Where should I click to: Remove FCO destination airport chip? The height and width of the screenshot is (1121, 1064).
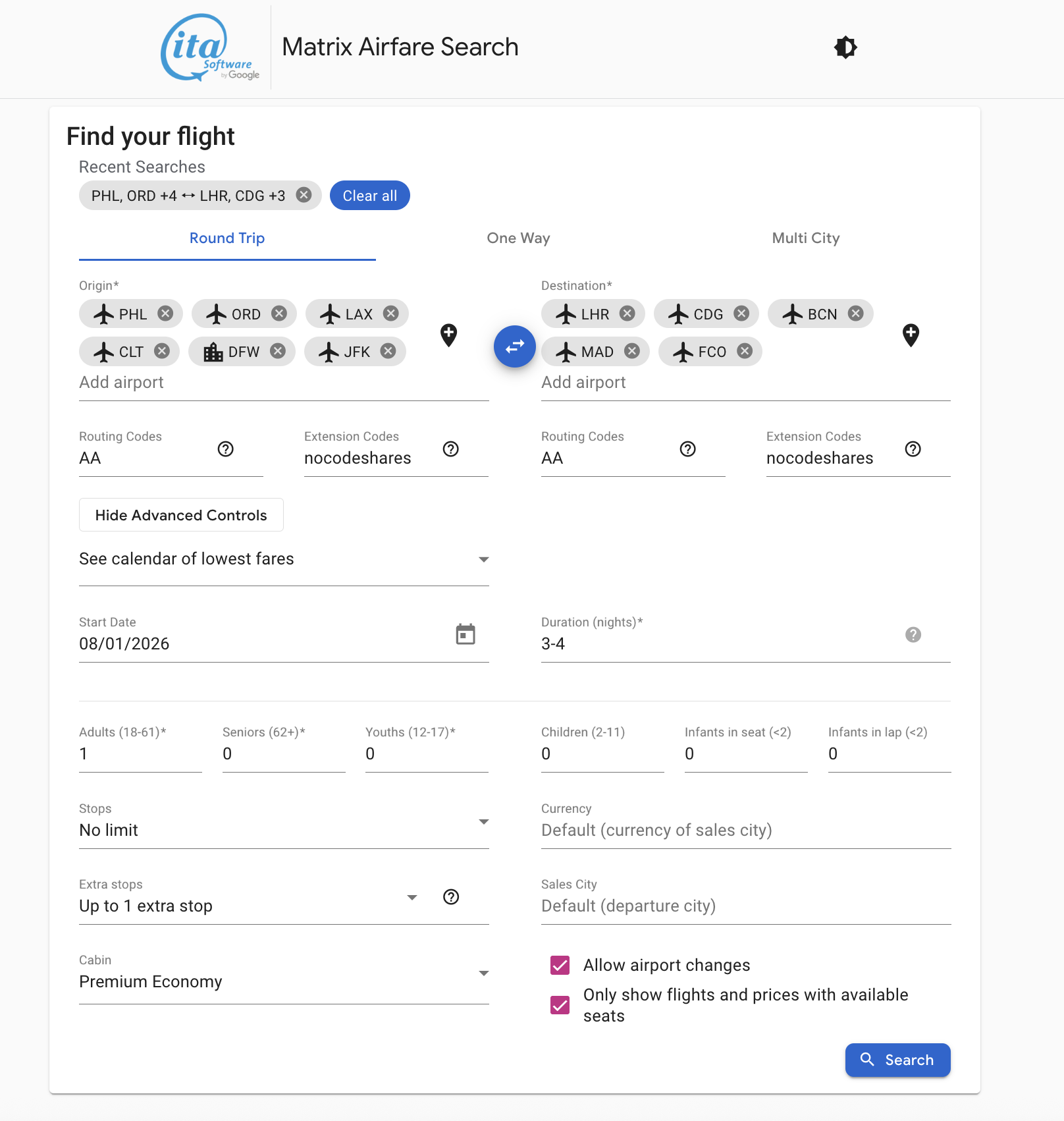click(x=745, y=351)
